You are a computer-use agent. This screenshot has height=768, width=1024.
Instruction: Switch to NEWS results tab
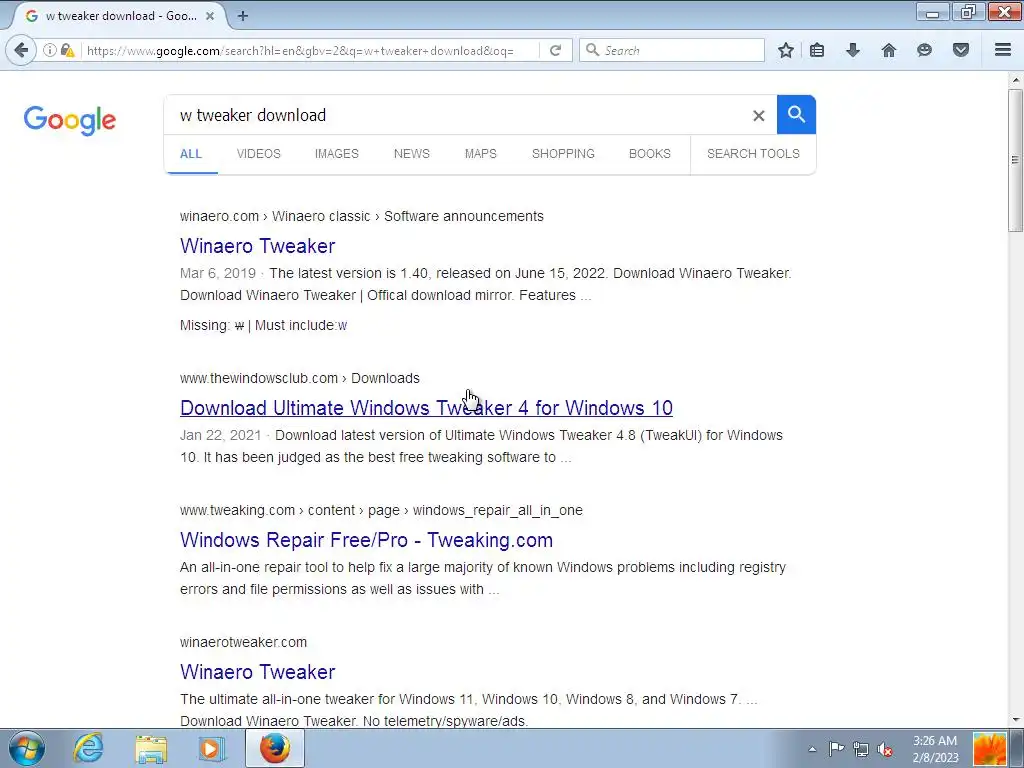[x=411, y=154]
